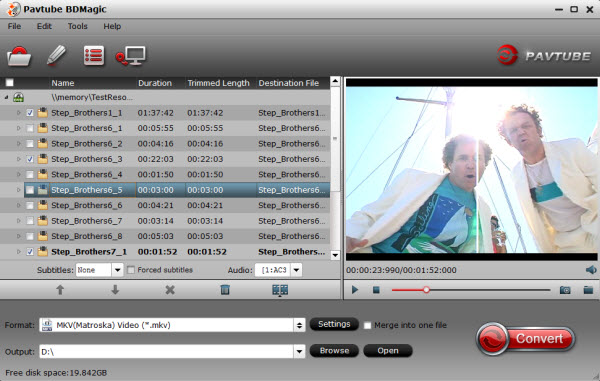Expand the Step_Brothers6_7 row
Viewport: 600px width, 381px height.
click(18, 221)
